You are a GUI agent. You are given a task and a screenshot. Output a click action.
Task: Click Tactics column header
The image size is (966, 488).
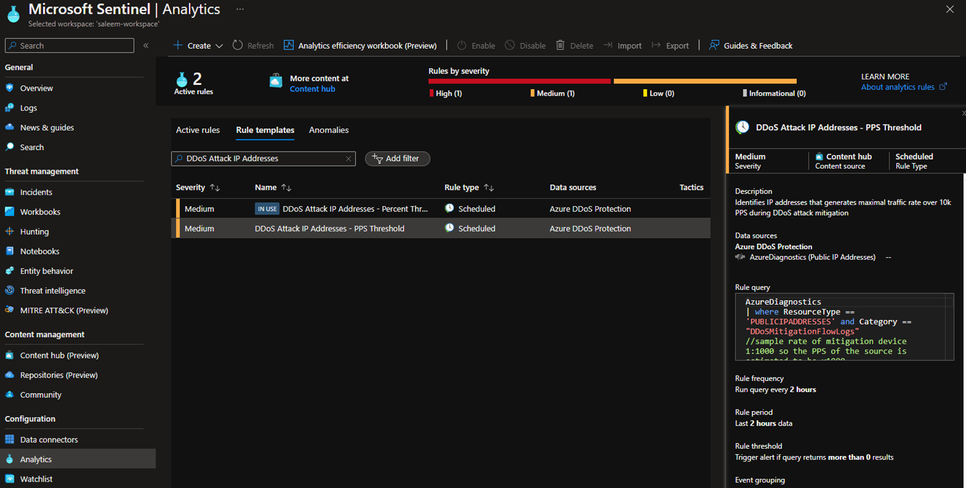click(x=691, y=187)
